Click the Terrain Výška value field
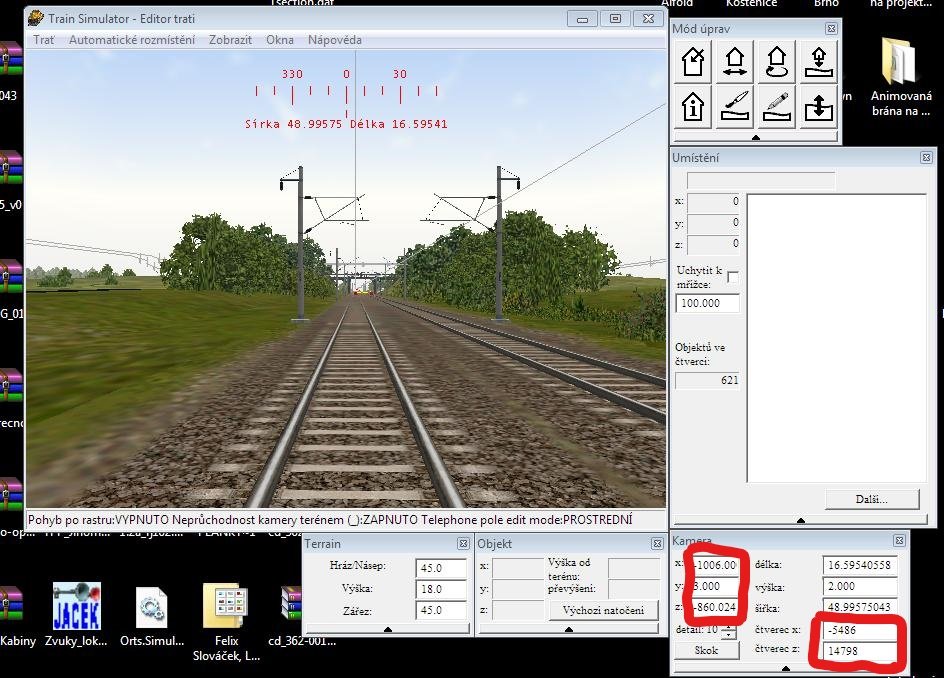This screenshot has height=678, width=944. pos(440,589)
